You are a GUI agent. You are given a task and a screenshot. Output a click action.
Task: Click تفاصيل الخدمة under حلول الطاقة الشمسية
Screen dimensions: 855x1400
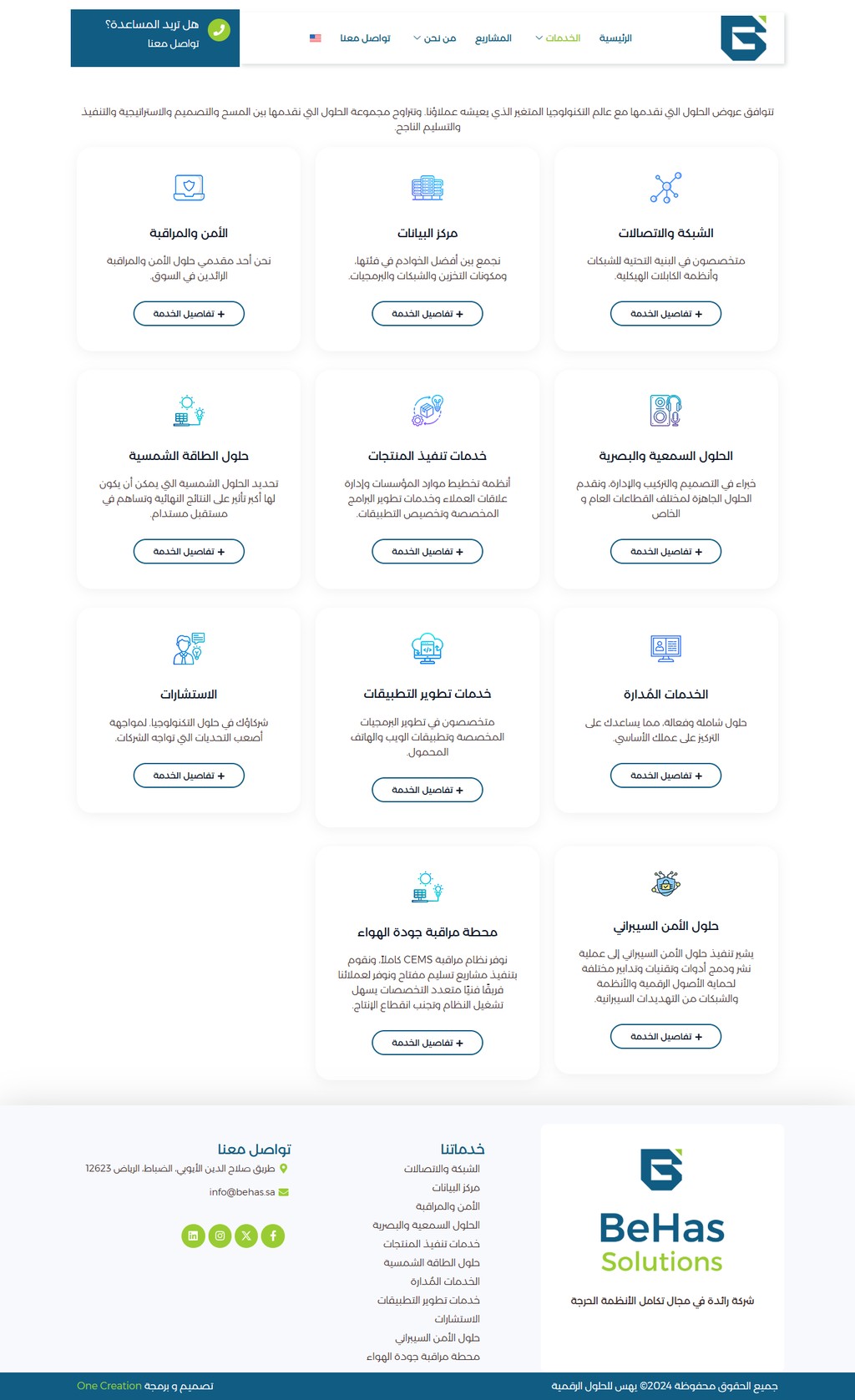pyautogui.click(x=189, y=552)
